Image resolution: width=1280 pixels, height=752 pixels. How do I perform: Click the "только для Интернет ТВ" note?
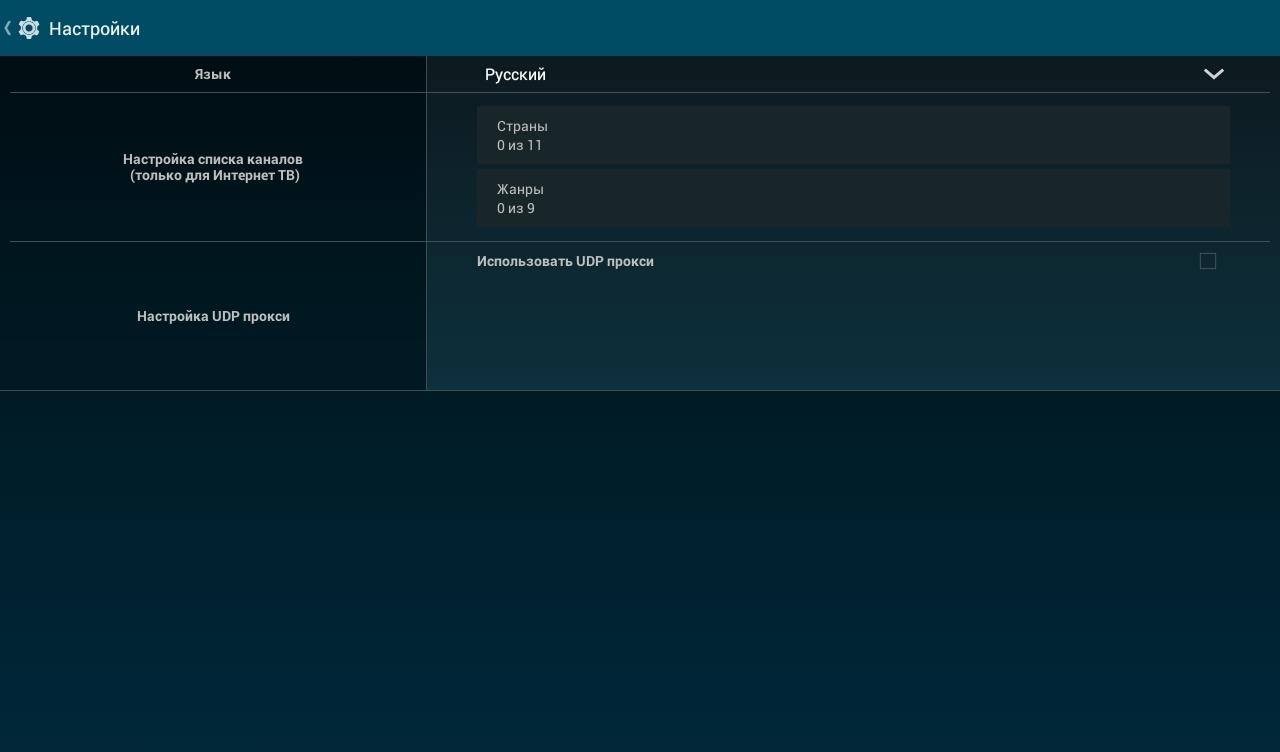pos(214,176)
